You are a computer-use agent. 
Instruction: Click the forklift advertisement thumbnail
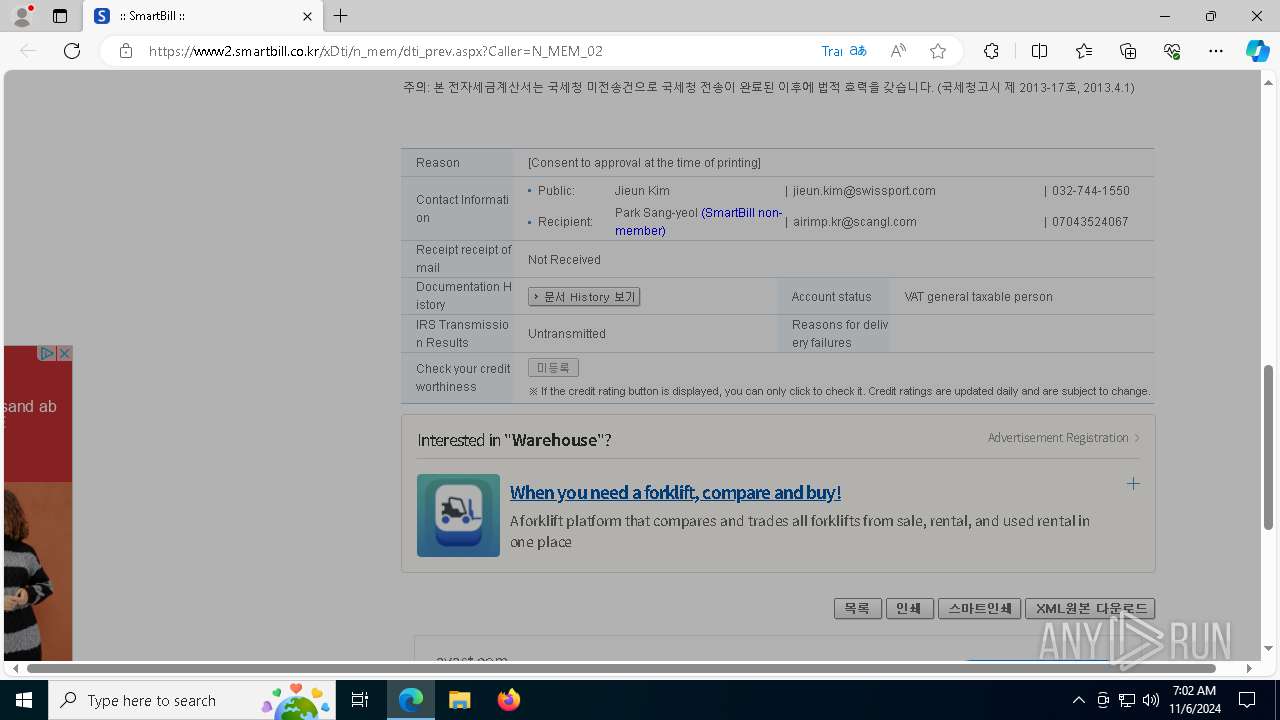(x=458, y=515)
